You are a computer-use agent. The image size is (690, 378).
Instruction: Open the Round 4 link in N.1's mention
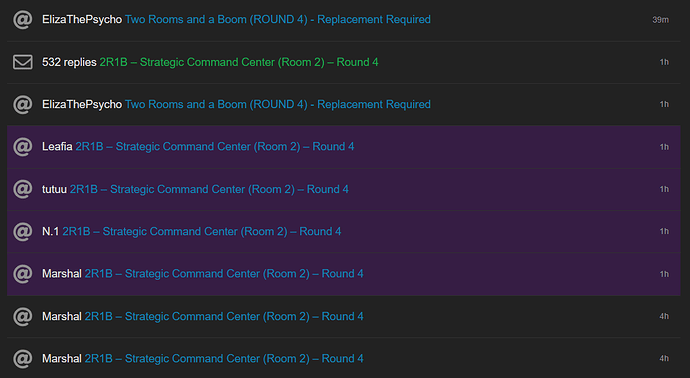pyautogui.click(x=202, y=231)
